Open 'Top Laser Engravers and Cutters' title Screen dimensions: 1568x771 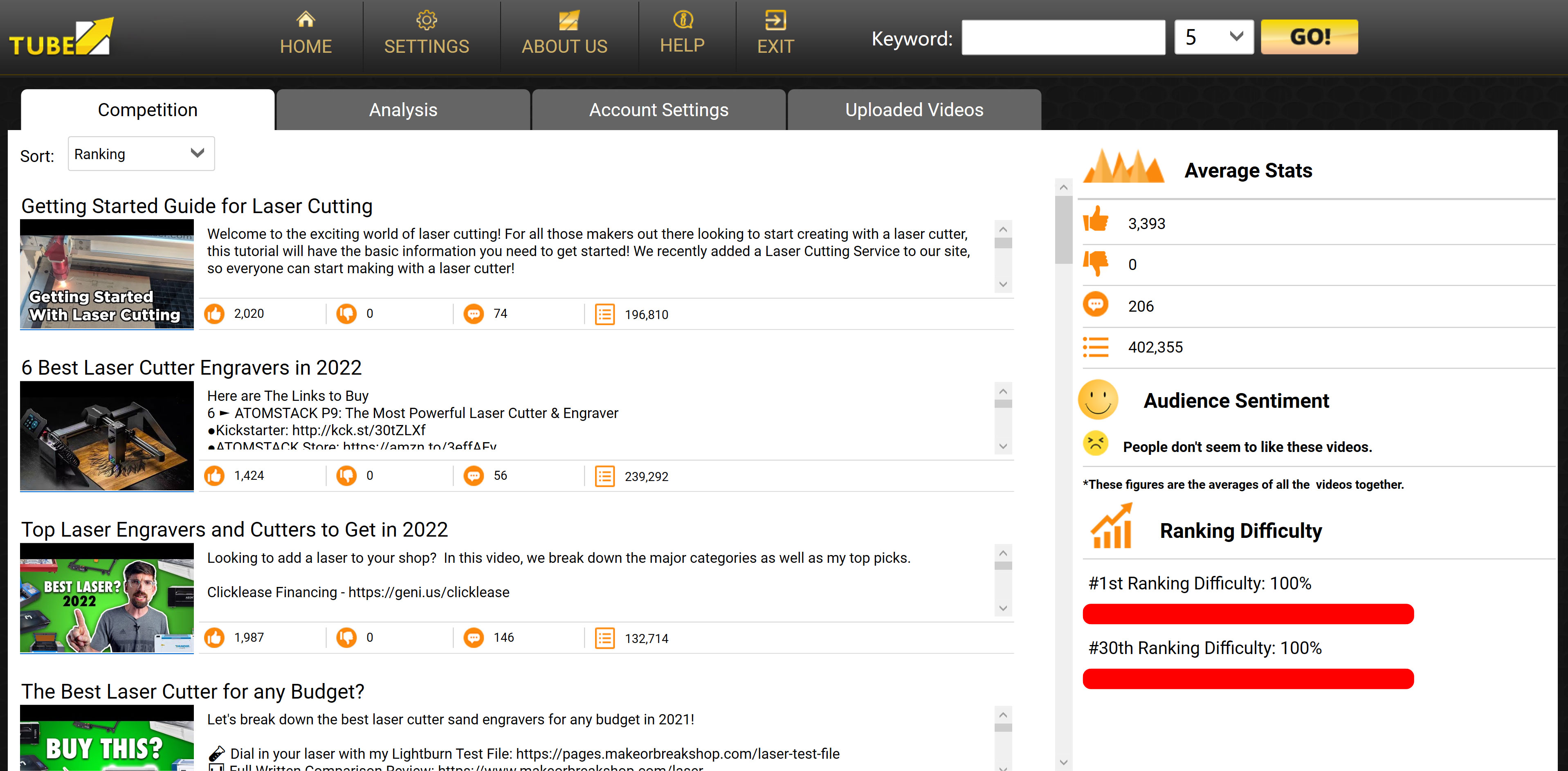point(234,530)
